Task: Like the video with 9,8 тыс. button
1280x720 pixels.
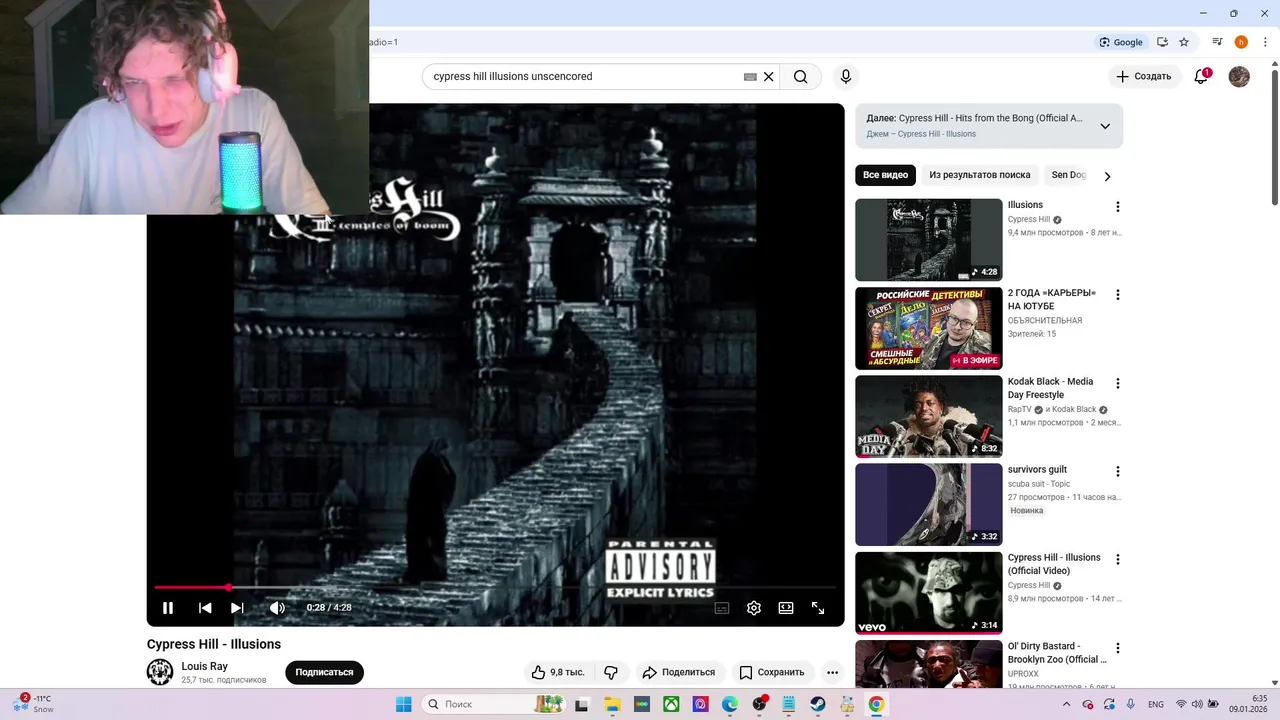Action: [x=559, y=672]
